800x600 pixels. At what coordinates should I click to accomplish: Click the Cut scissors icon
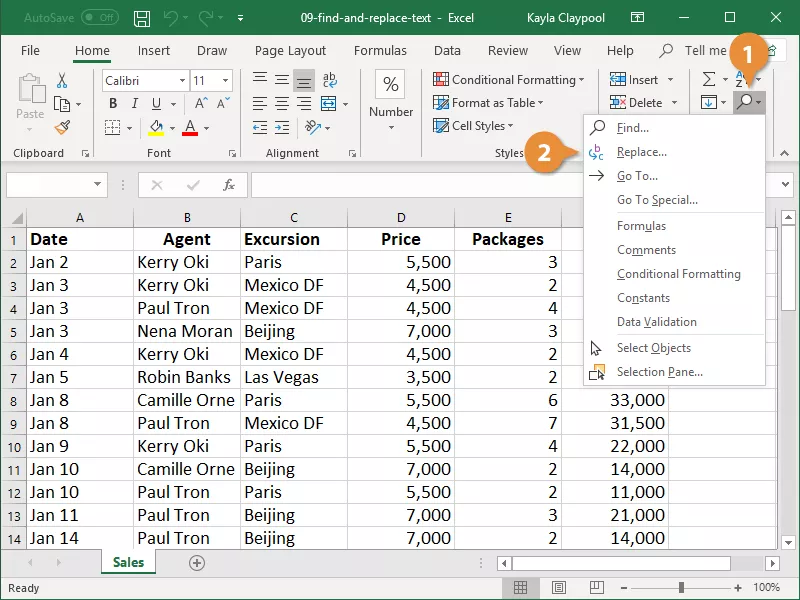point(62,81)
